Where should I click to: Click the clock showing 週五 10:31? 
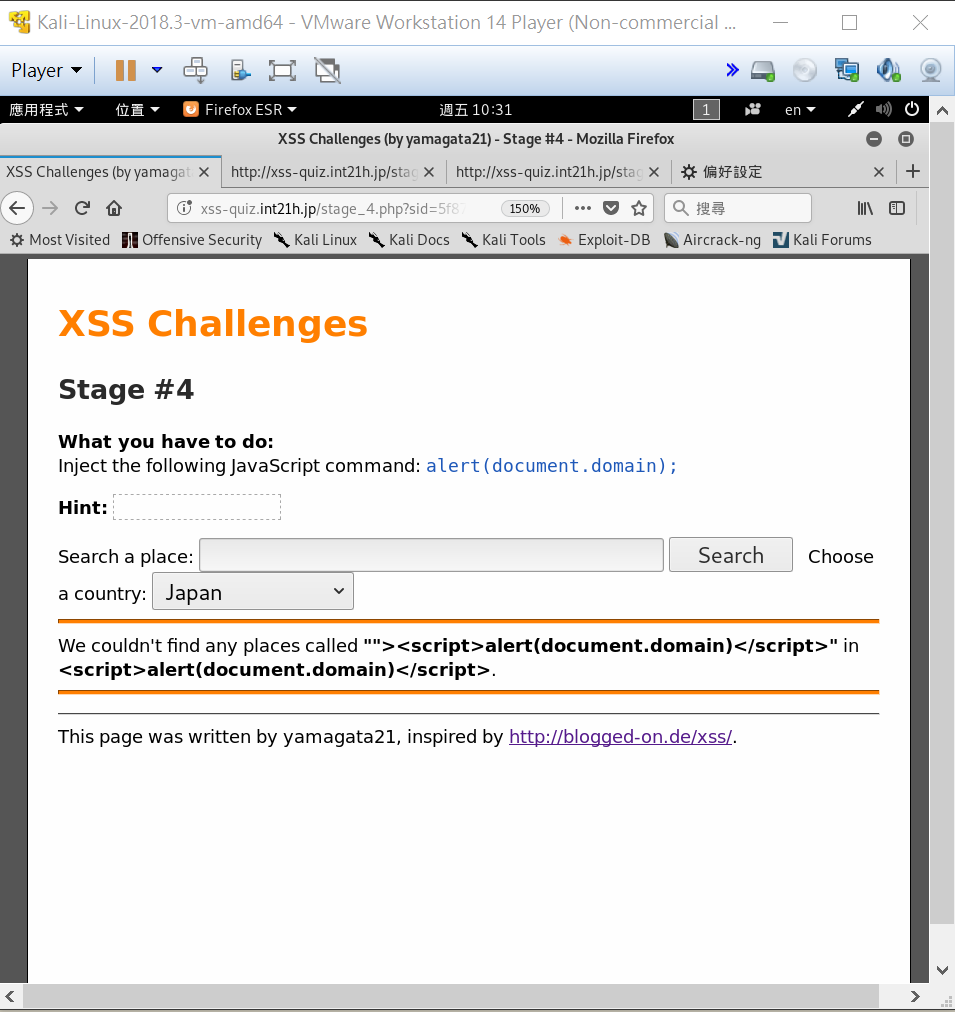pyautogui.click(x=476, y=110)
